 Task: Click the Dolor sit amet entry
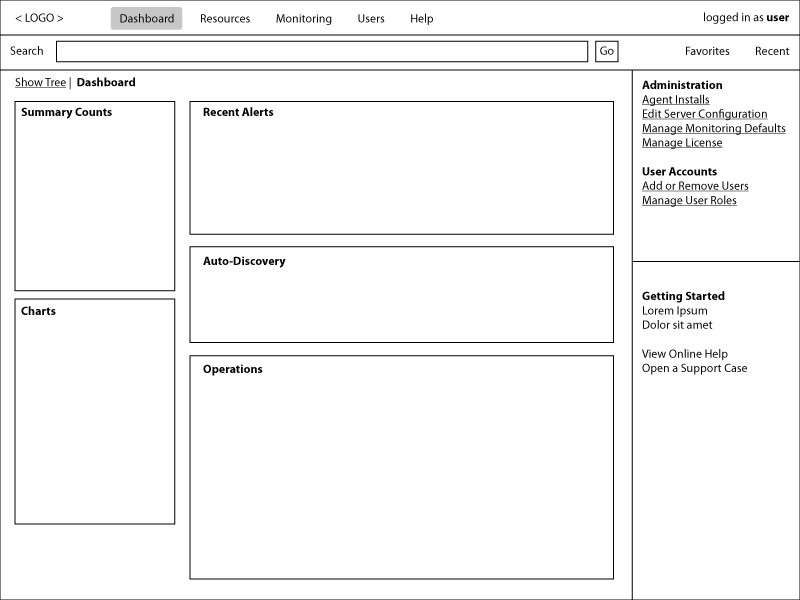pyautogui.click(x=677, y=325)
